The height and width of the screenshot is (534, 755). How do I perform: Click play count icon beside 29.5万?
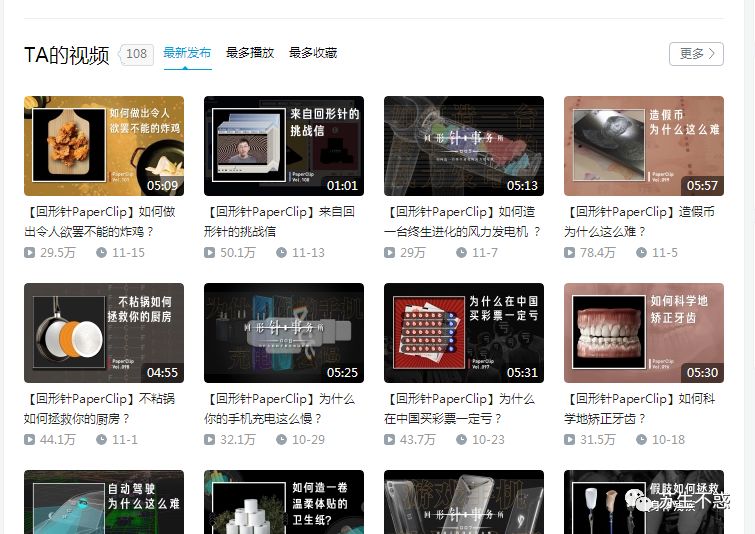coord(29,252)
